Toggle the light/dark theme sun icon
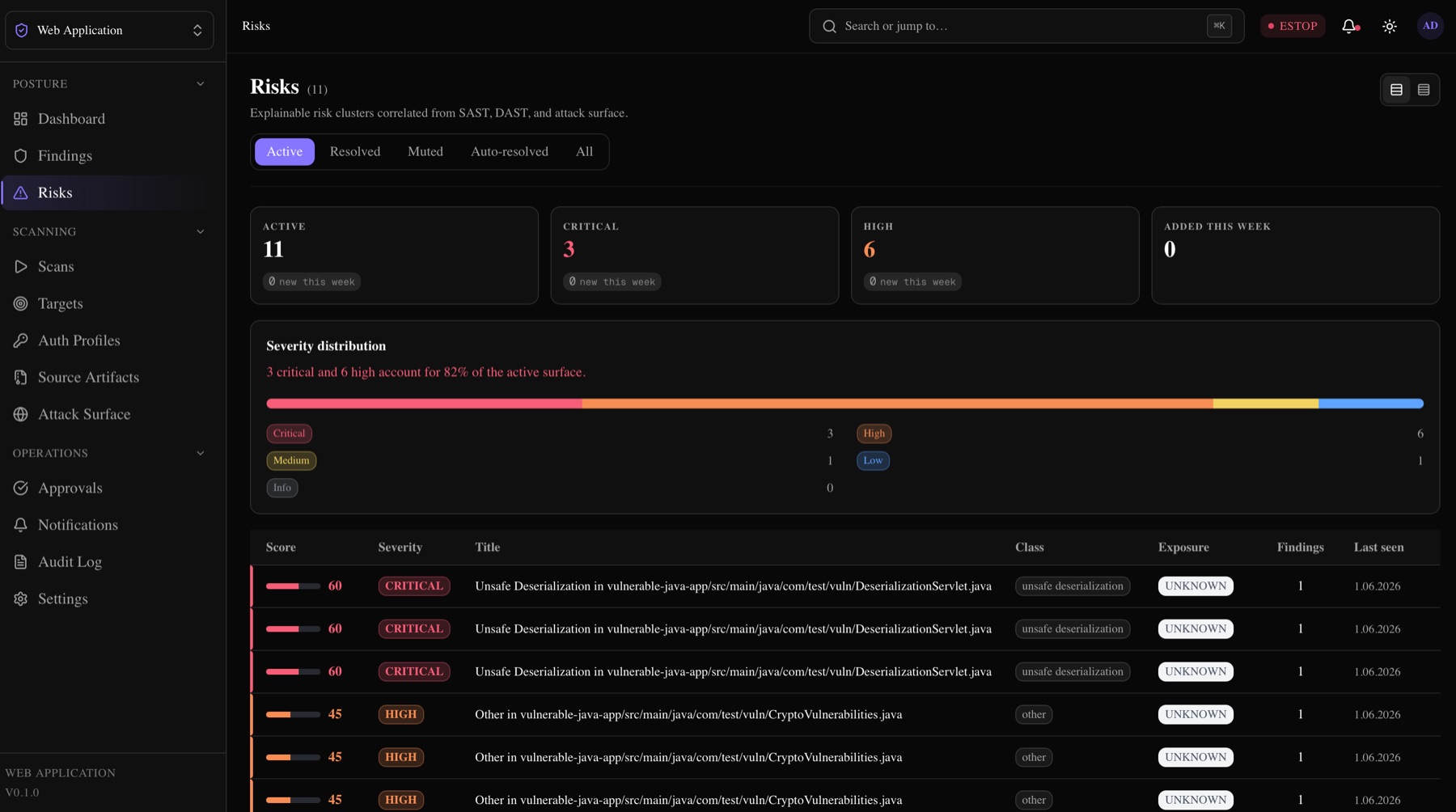The image size is (1456, 812). click(x=1390, y=26)
